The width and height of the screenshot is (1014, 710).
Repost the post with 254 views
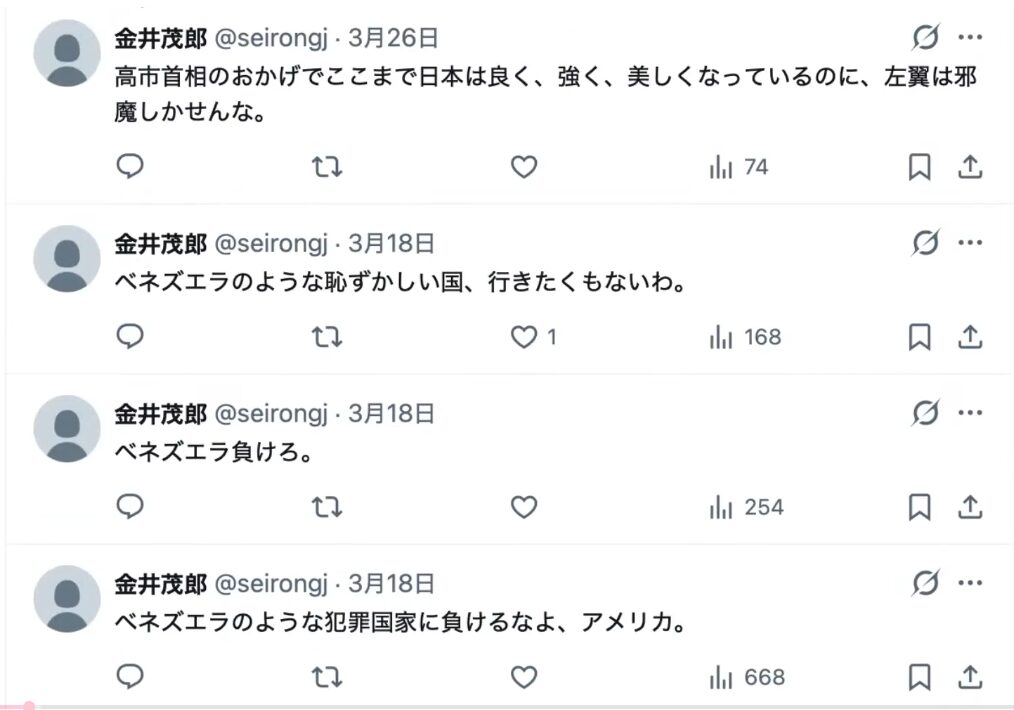point(327,507)
